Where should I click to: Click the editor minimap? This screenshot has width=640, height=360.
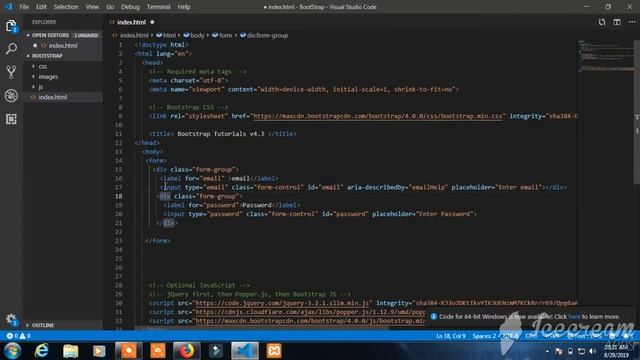pos(605,56)
